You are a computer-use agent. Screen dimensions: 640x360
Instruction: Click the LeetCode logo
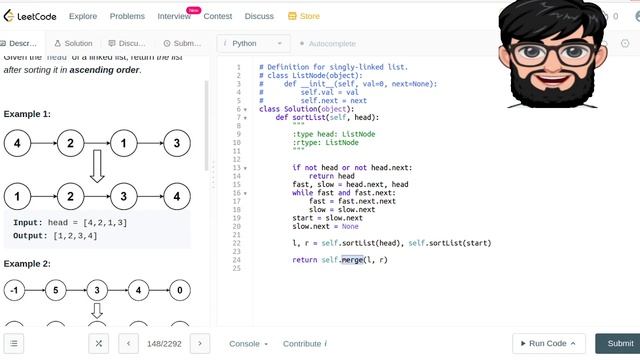(x=30, y=16)
